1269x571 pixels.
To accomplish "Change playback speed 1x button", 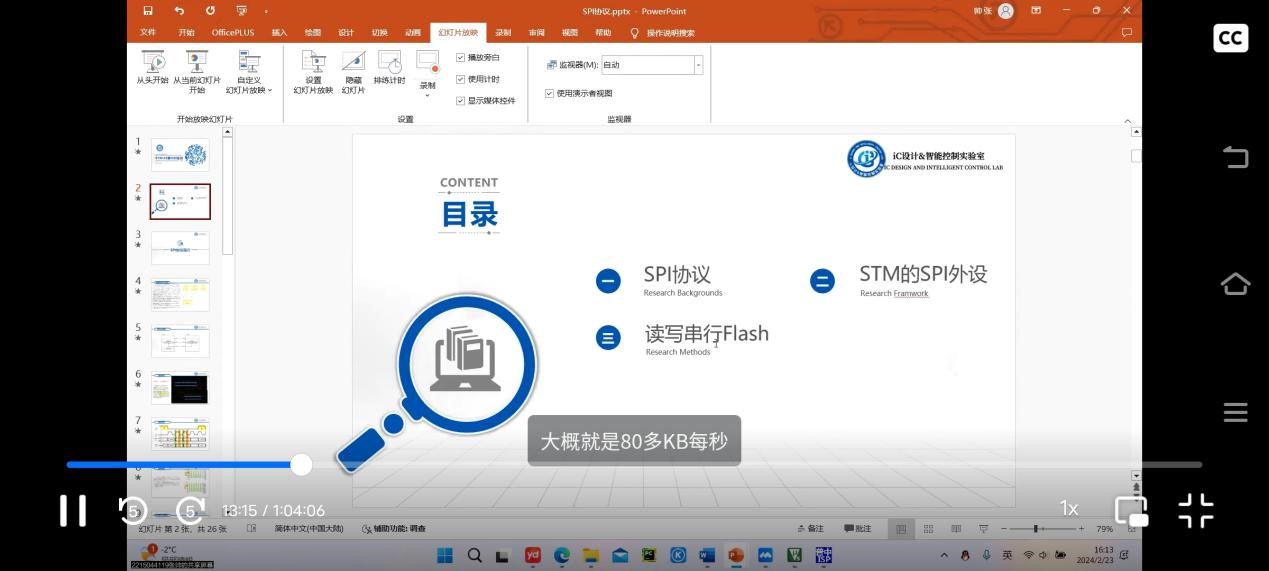I will click(1069, 509).
